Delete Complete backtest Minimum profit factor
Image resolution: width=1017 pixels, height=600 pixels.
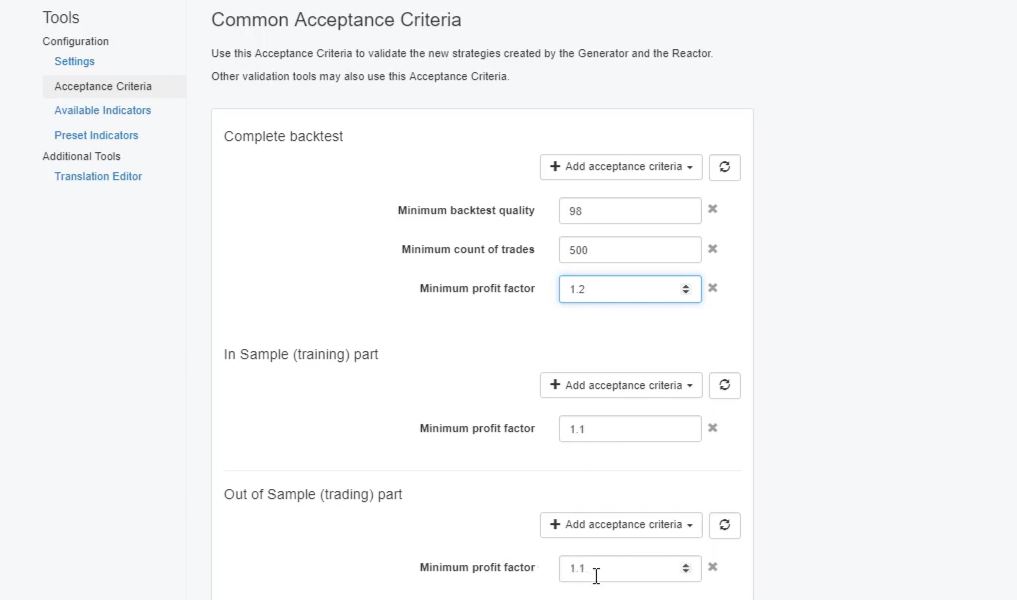click(x=713, y=288)
